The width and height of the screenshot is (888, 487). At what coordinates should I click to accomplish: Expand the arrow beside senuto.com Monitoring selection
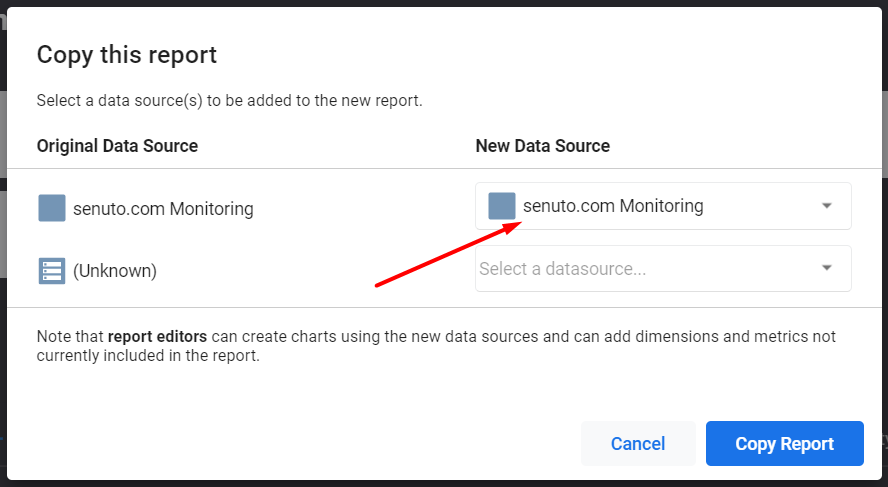tap(827, 206)
